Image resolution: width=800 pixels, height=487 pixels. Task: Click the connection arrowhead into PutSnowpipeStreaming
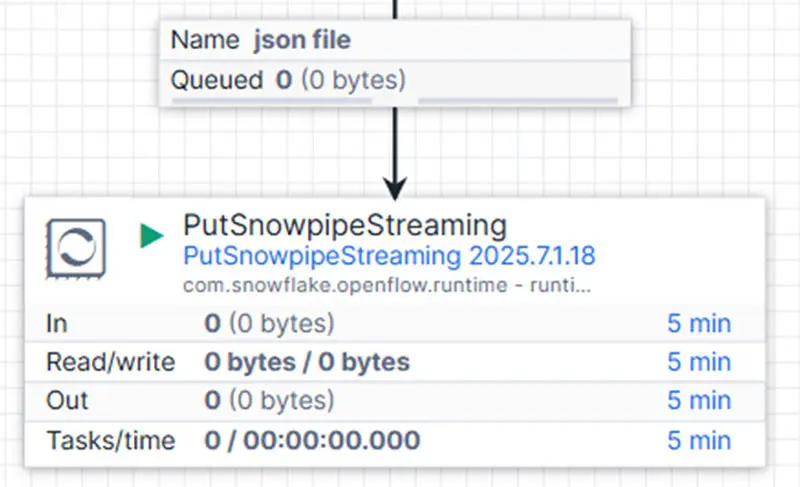(395, 189)
